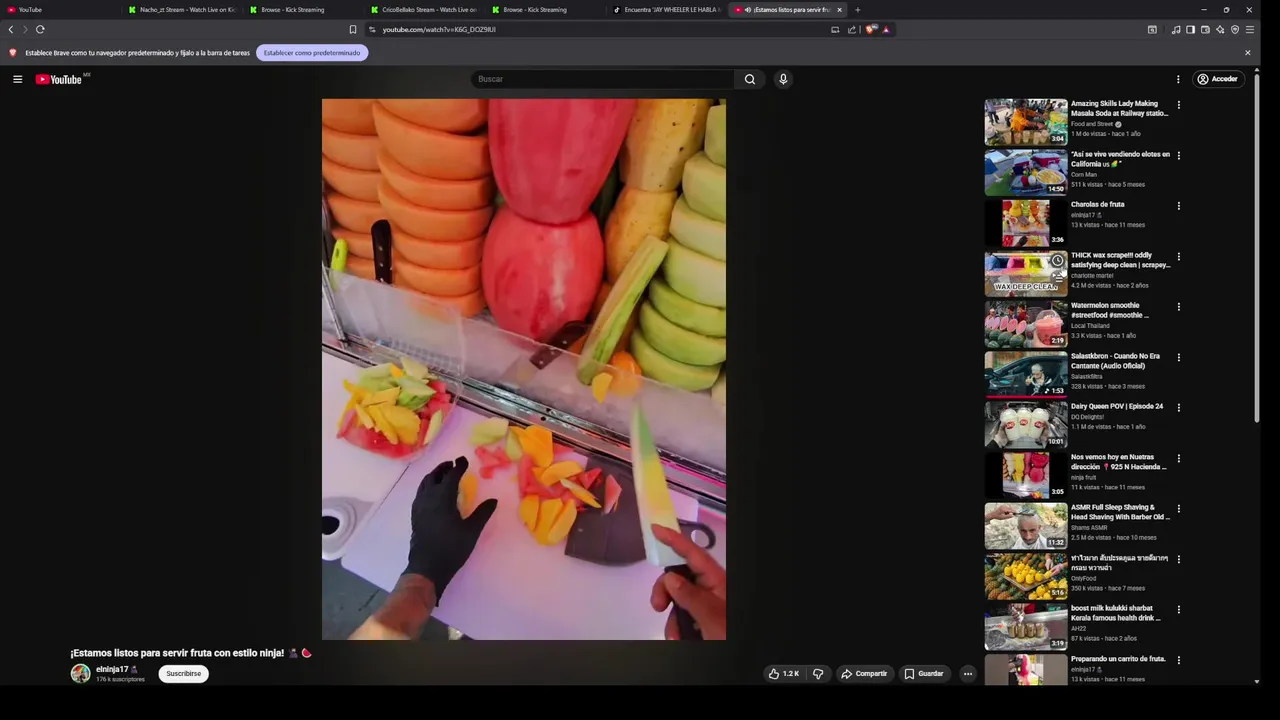Open Brave Wallet icon

point(1205,30)
